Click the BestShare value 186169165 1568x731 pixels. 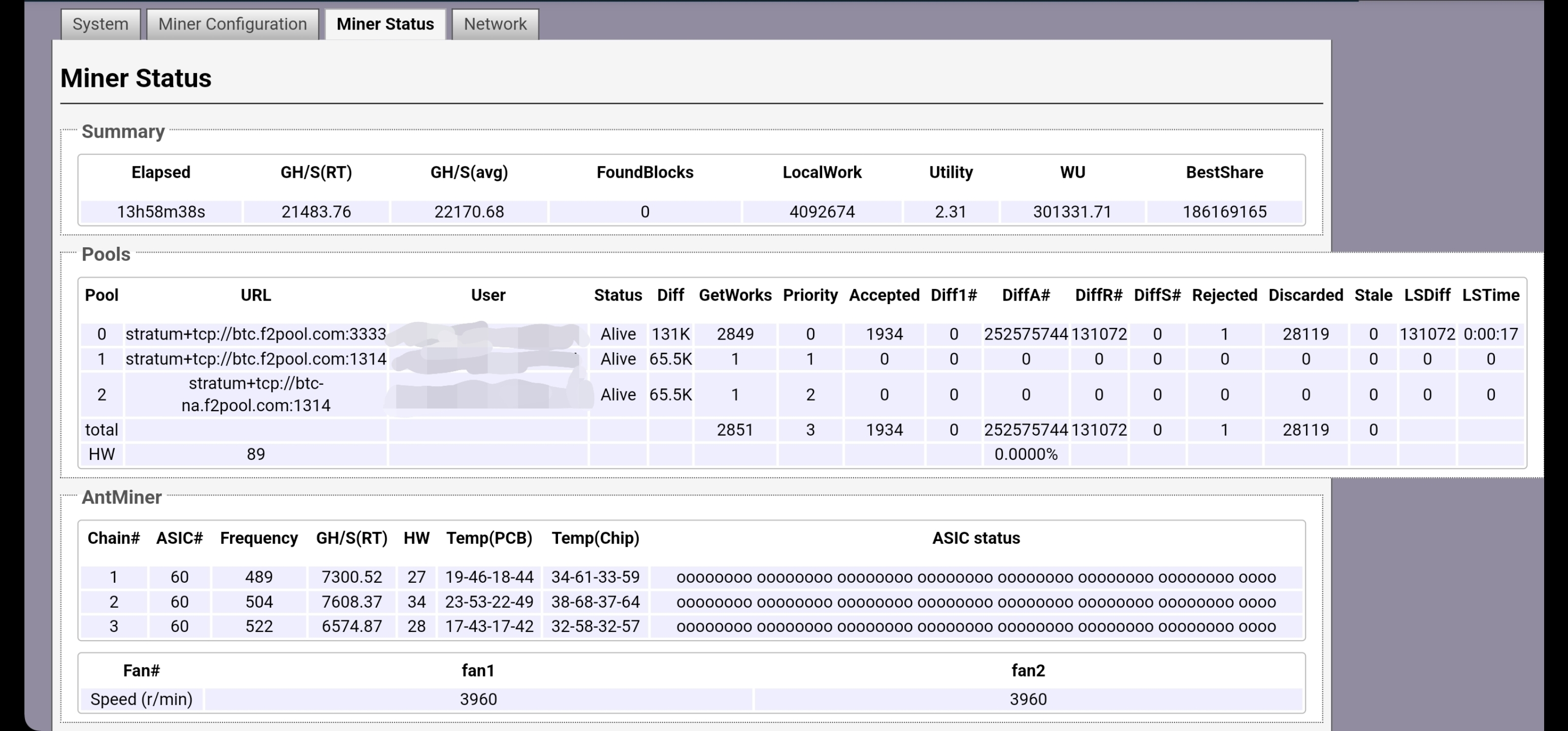(x=1224, y=212)
